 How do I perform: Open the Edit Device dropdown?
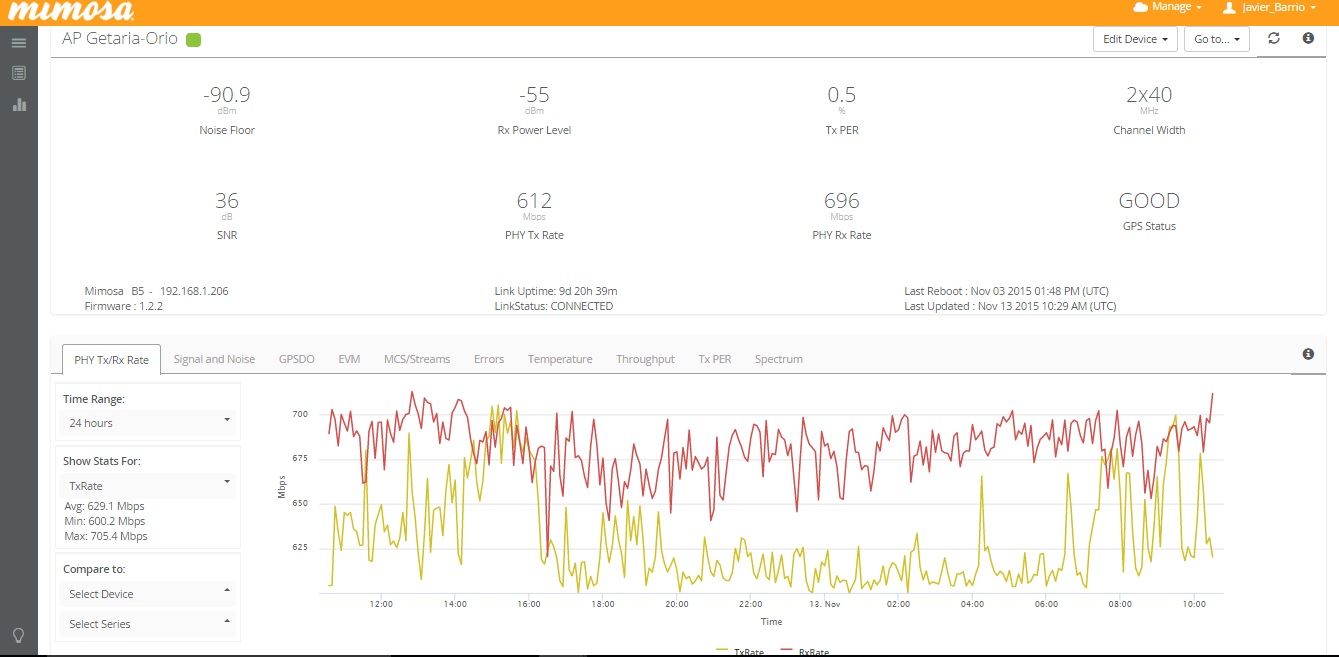click(1135, 40)
